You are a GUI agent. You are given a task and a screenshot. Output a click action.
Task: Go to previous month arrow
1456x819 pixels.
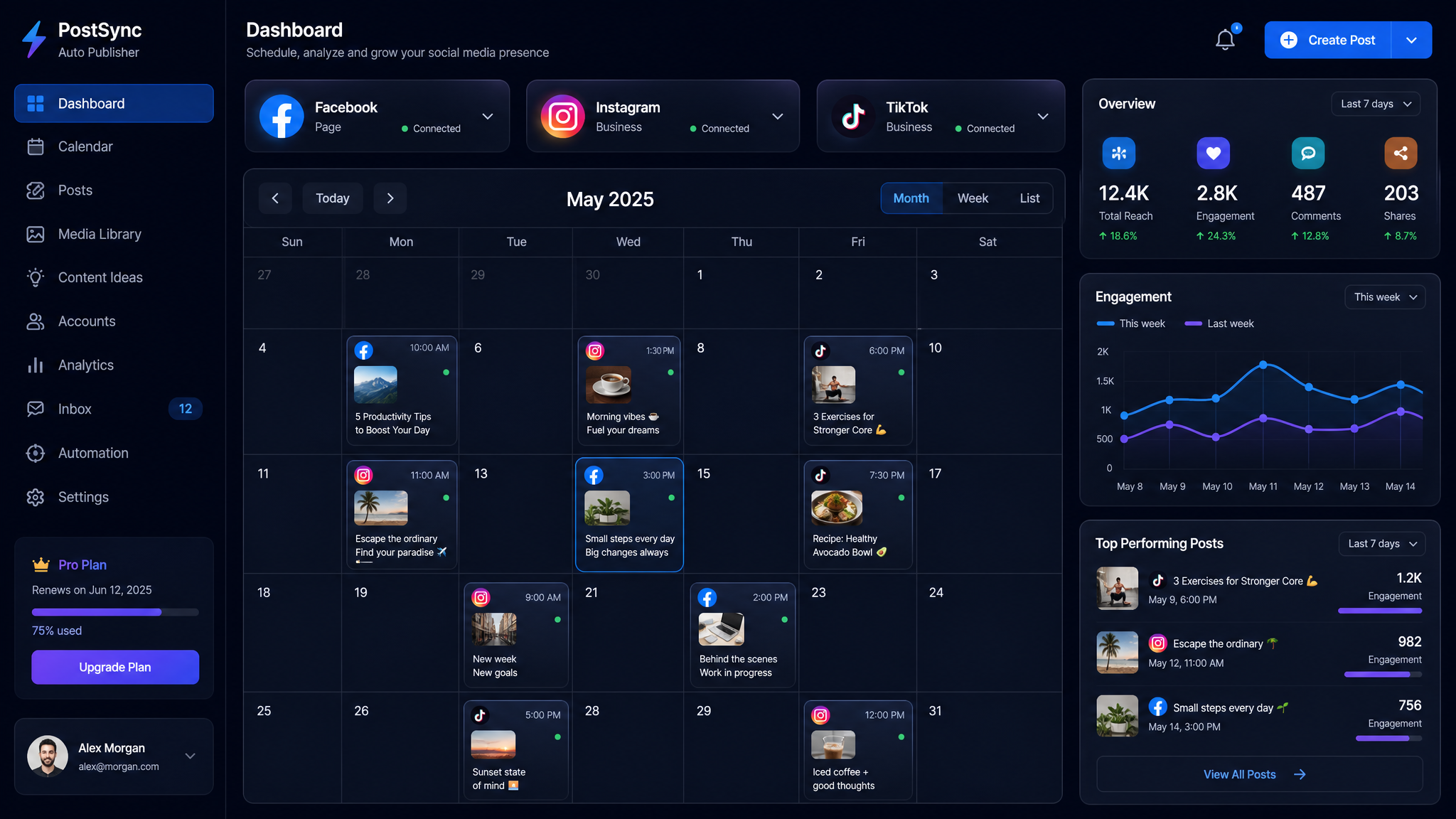pos(275,198)
